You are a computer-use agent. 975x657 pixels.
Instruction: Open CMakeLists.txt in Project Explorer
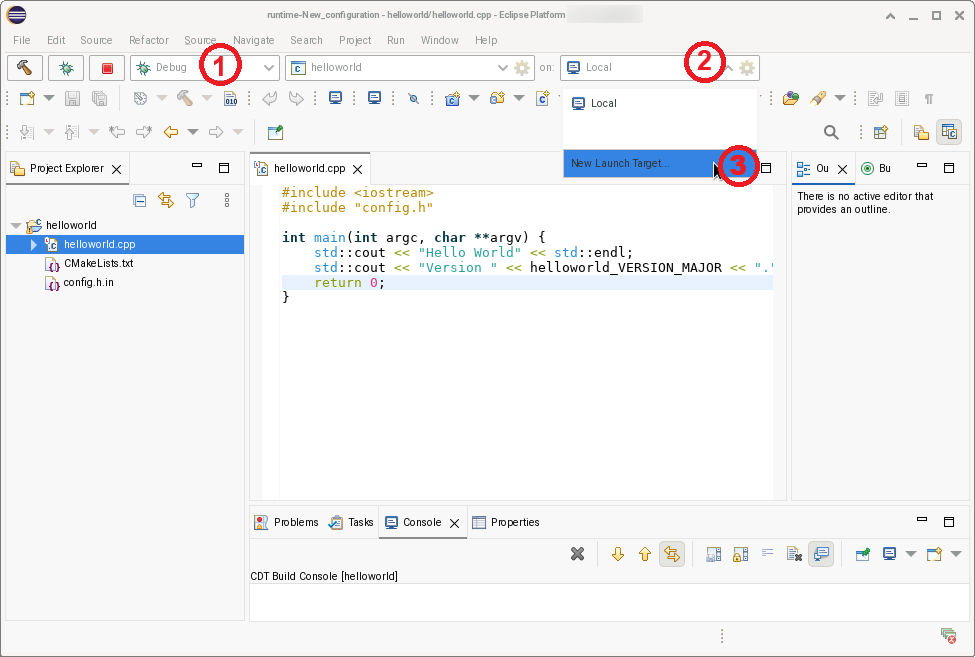click(x=98, y=264)
